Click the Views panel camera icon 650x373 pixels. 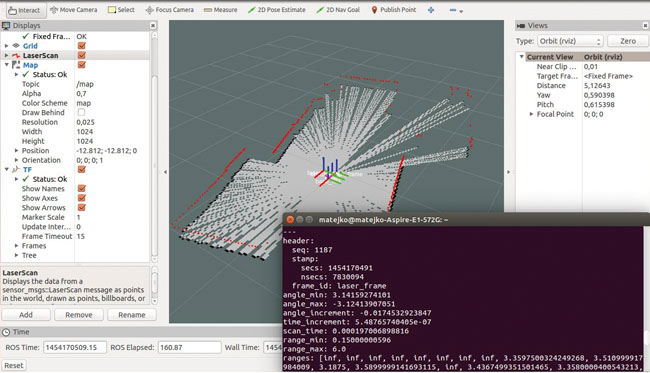(521, 26)
